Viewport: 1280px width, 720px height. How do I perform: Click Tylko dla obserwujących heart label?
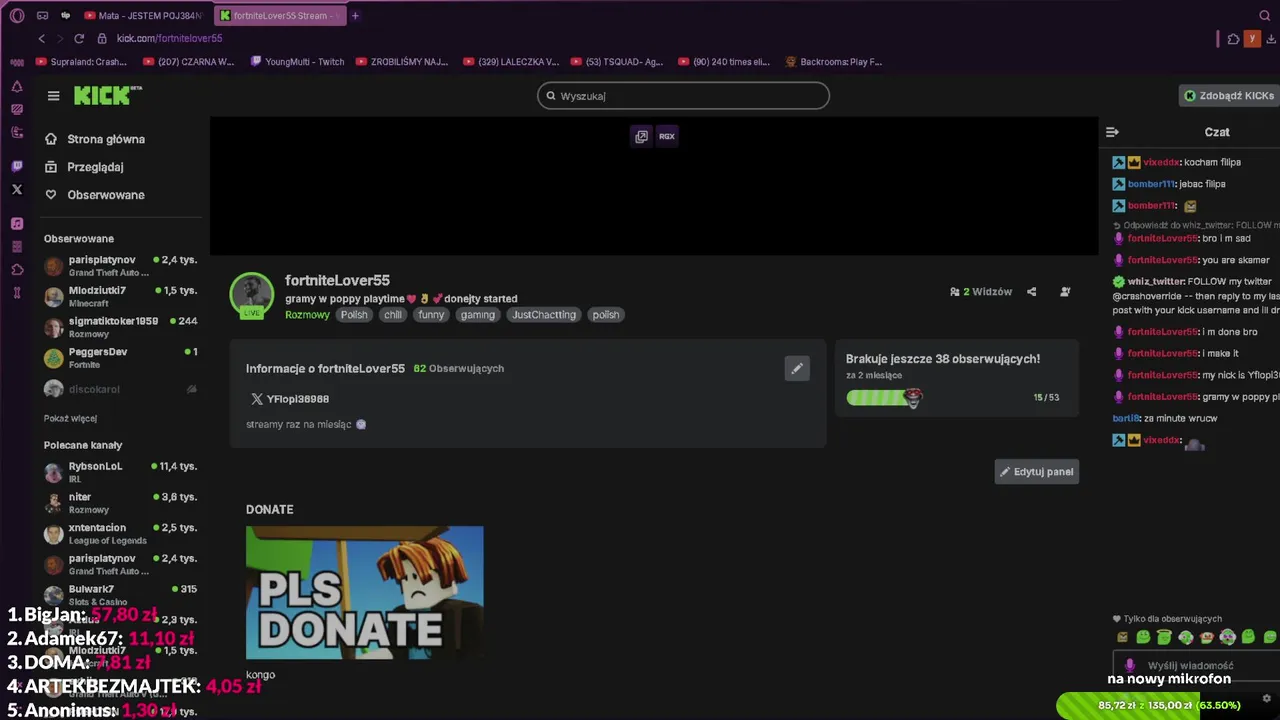1167,619
